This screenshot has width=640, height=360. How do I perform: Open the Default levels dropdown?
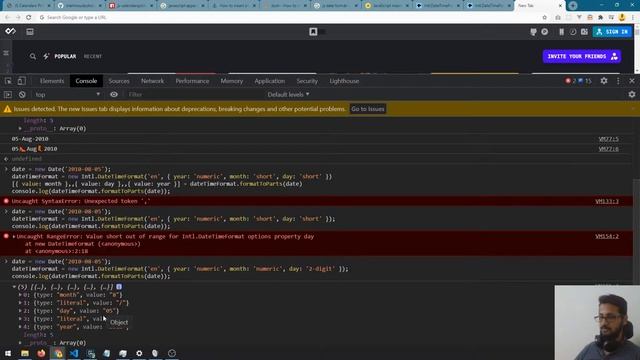coord(289,95)
